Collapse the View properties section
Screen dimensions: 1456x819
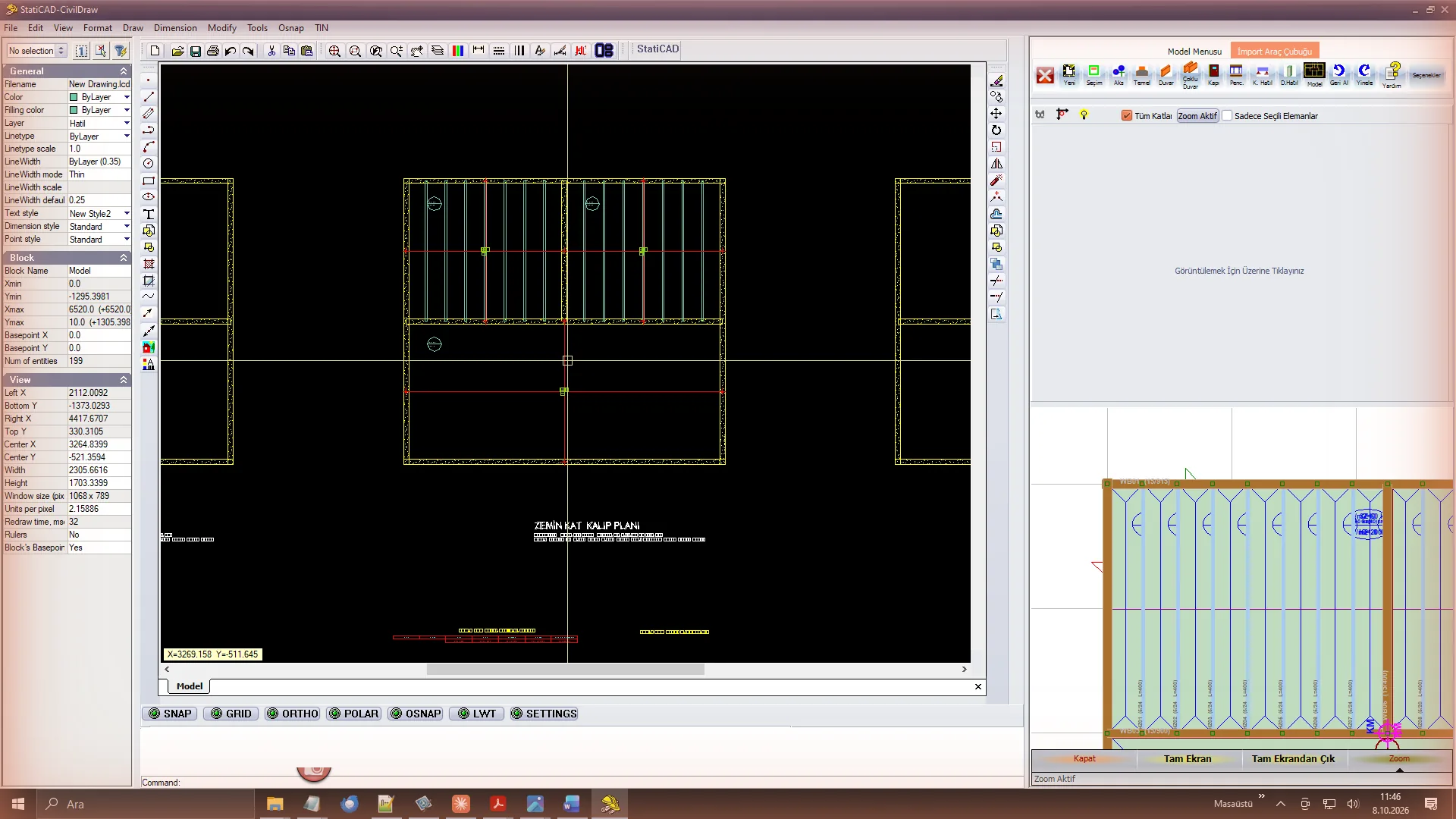tap(124, 379)
